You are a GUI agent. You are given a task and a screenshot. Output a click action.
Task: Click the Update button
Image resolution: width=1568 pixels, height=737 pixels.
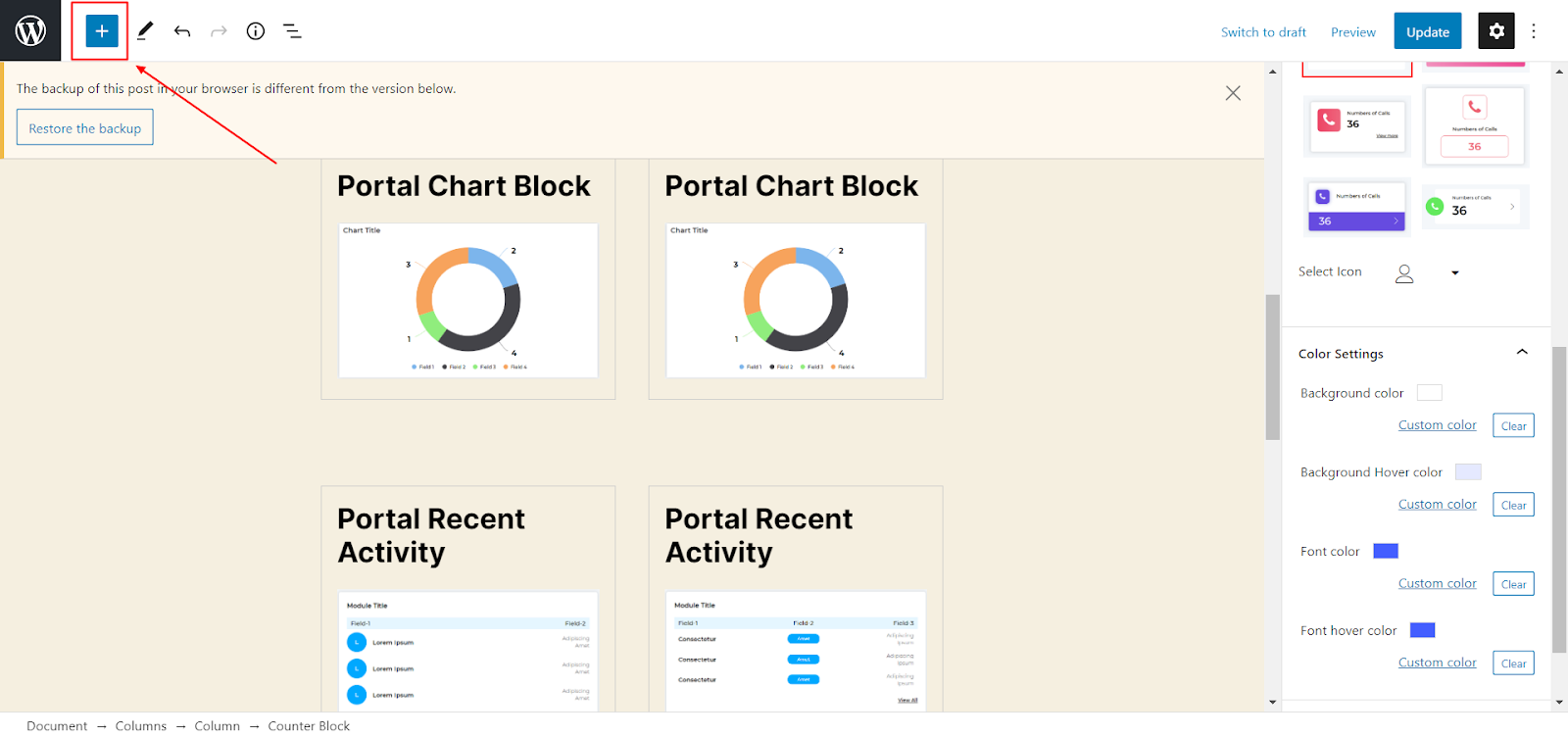pos(1427,31)
